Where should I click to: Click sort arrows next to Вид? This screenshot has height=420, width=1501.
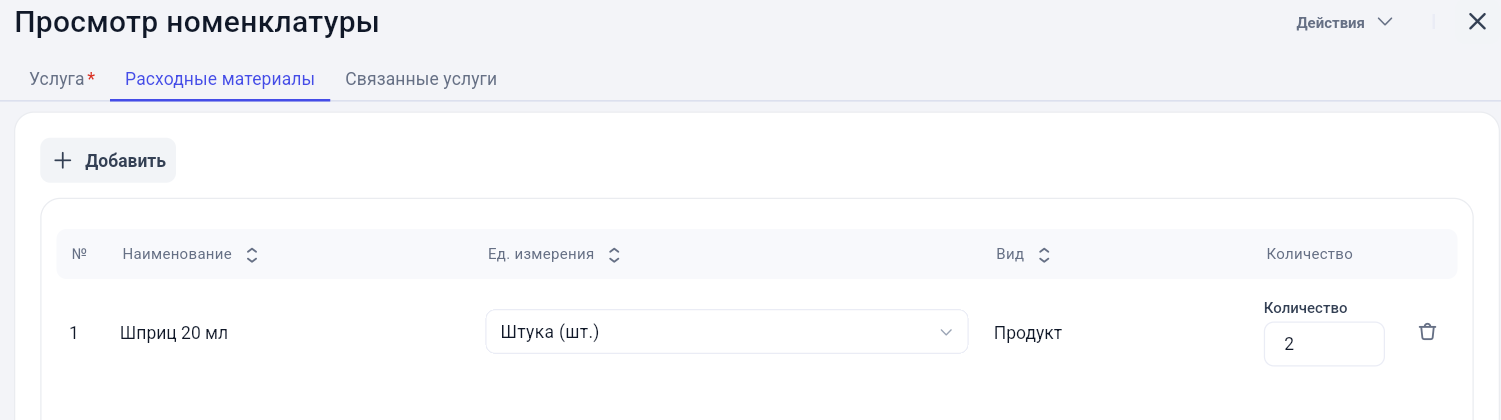click(x=1044, y=255)
